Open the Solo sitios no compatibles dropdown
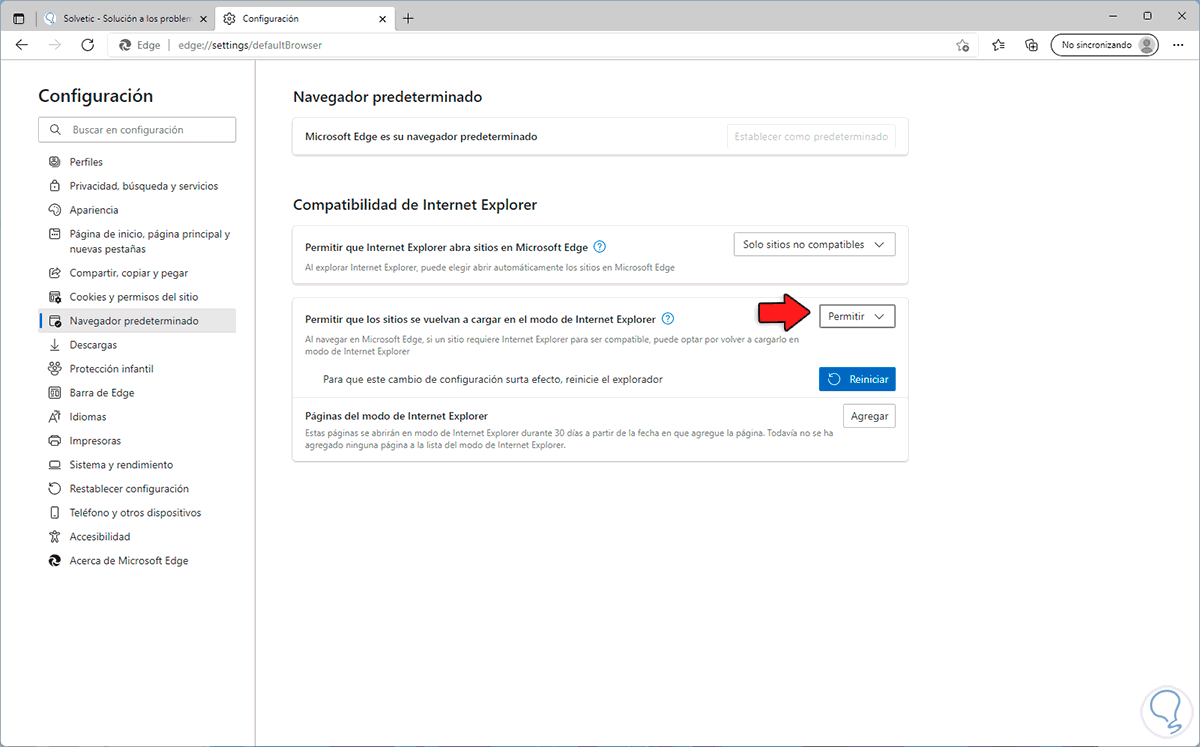This screenshot has width=1200, height=747. [814, 245]
